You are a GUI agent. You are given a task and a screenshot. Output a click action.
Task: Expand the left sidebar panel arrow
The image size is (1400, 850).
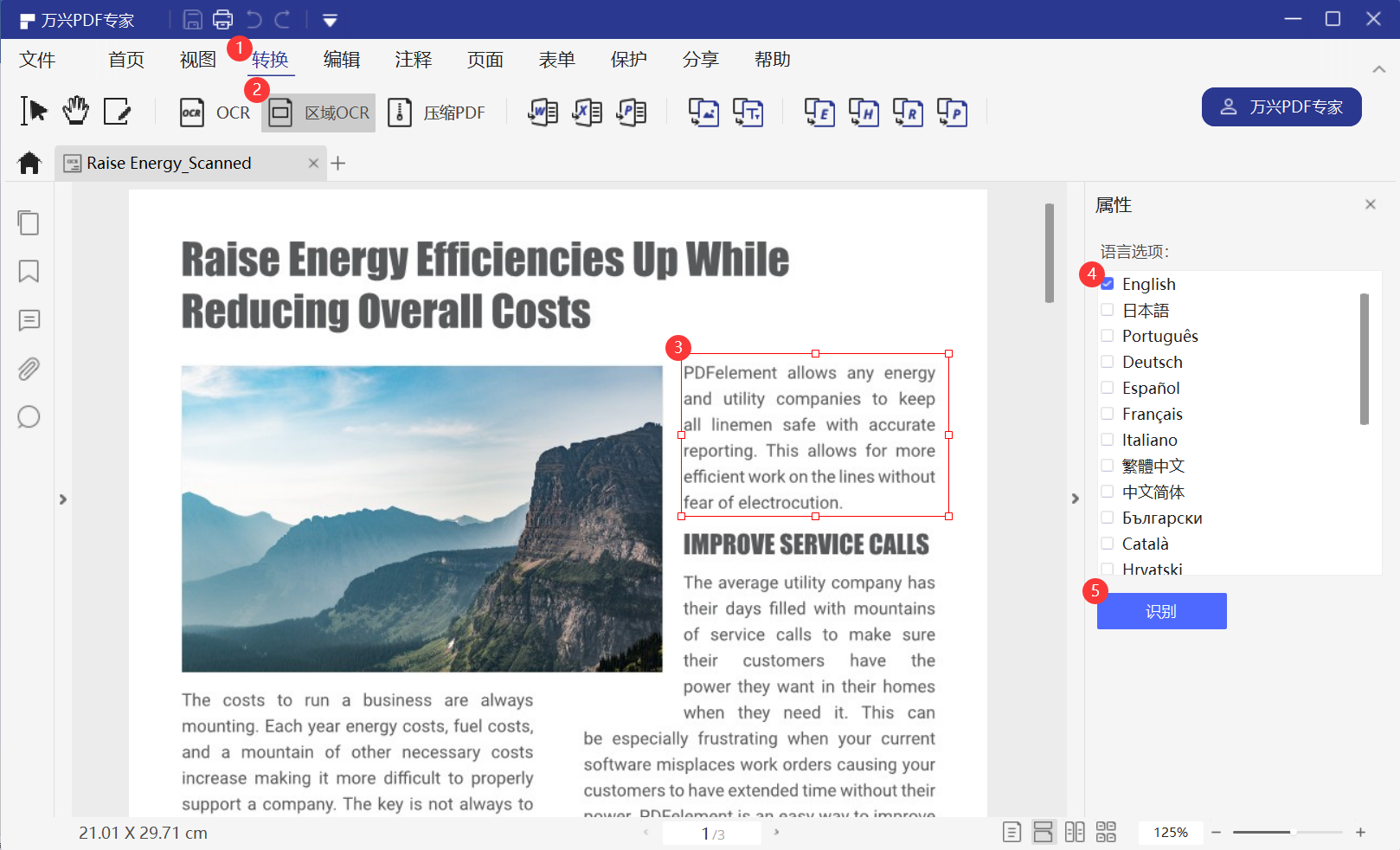click(62, 499)
